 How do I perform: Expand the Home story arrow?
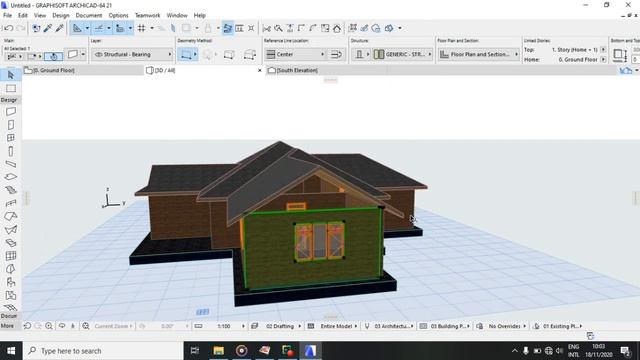pos(603,60)
